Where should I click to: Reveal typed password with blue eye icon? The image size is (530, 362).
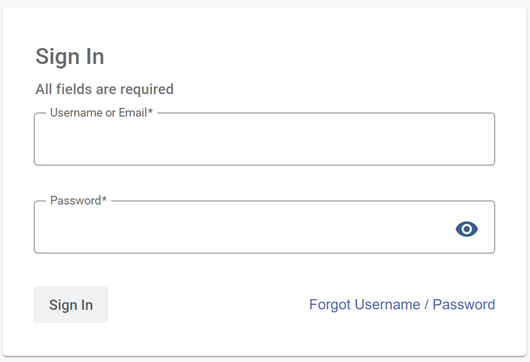pos(466,229)
